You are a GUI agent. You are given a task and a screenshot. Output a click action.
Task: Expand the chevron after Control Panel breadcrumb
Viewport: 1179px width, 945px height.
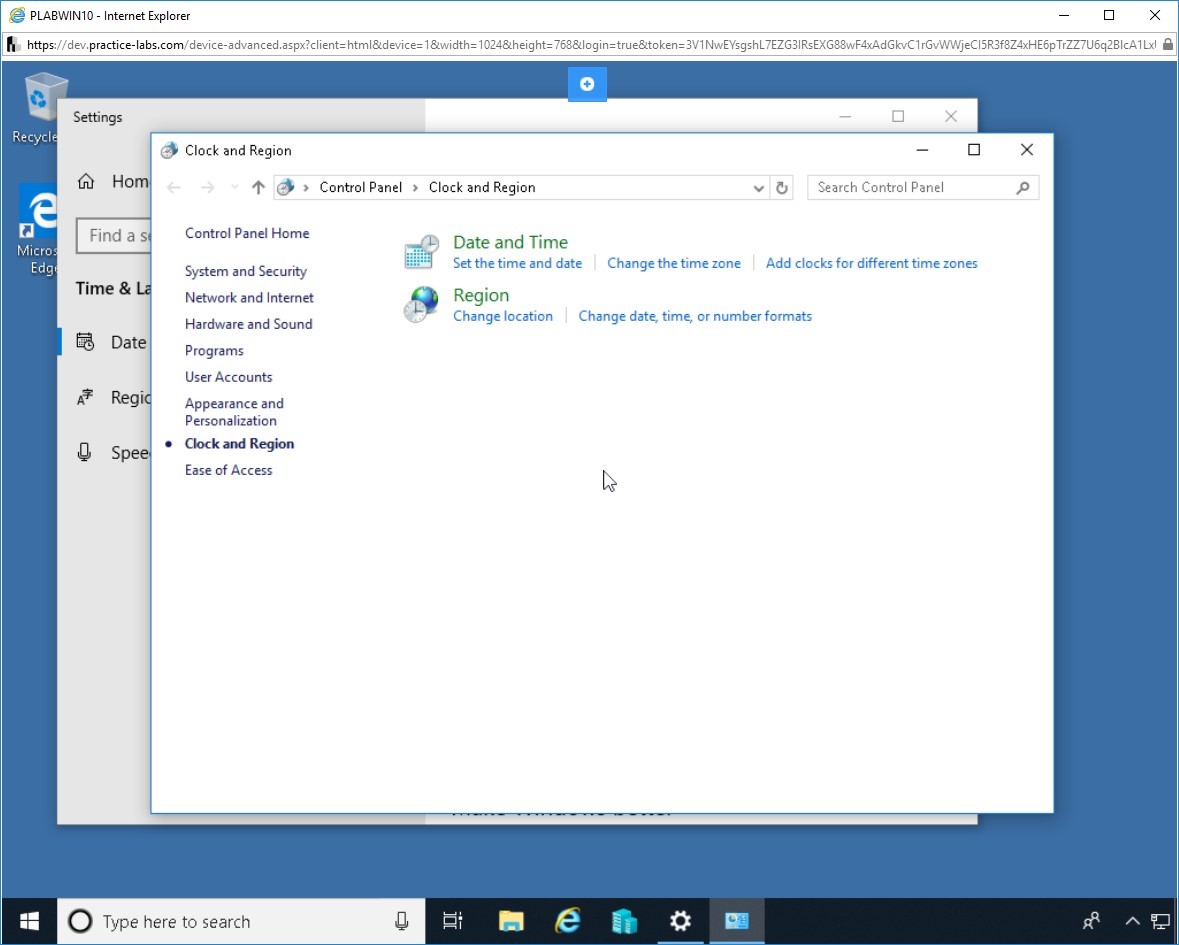[x=415, y=188]
